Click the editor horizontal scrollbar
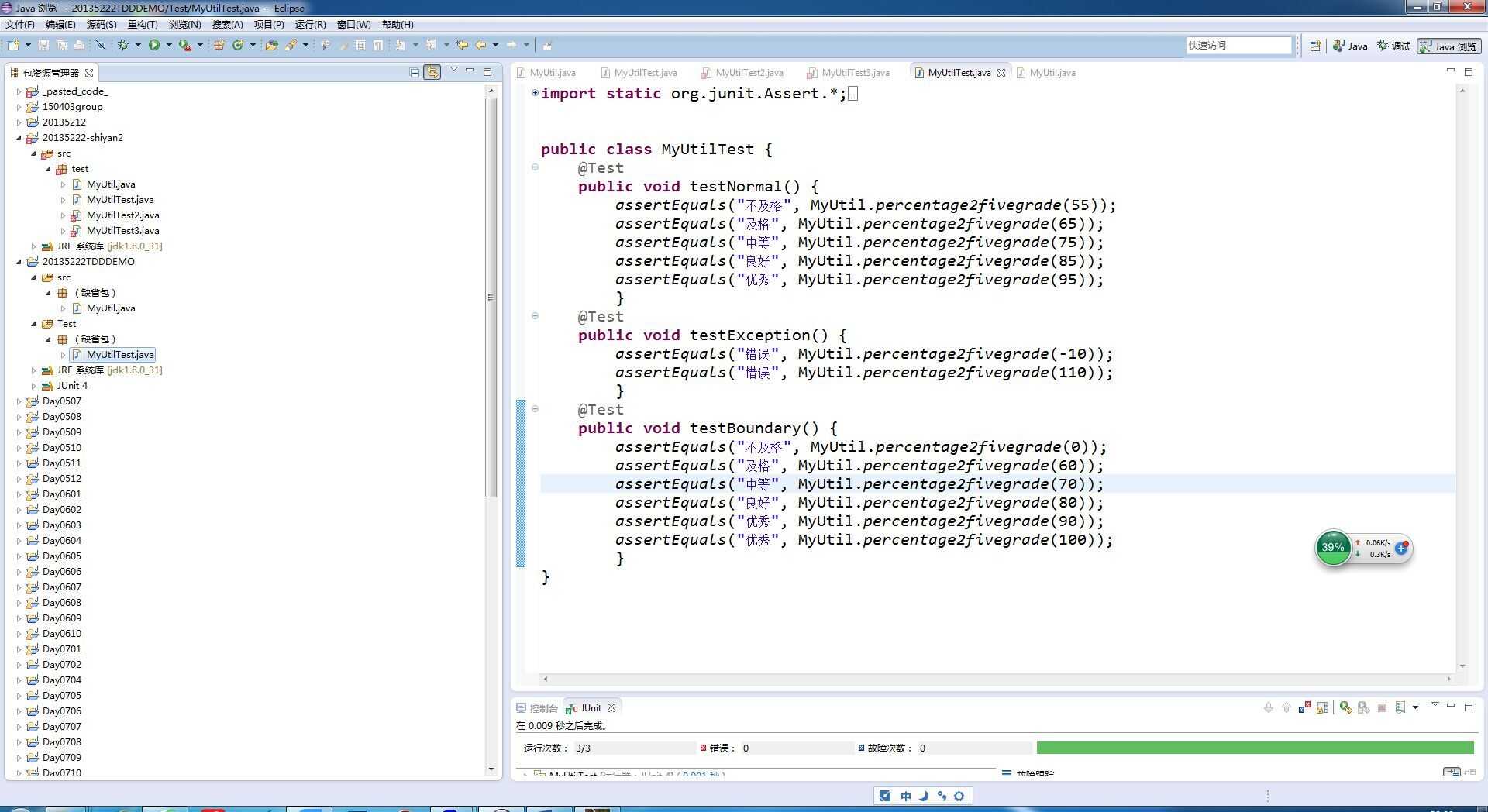The image size is (1488, 812). [x=997, y=679]
